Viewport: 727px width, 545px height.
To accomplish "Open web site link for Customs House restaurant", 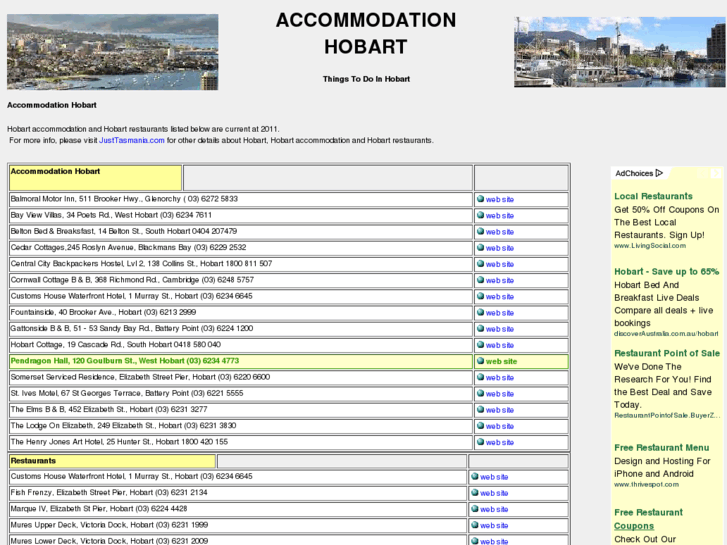I will (x=494, y=477).
